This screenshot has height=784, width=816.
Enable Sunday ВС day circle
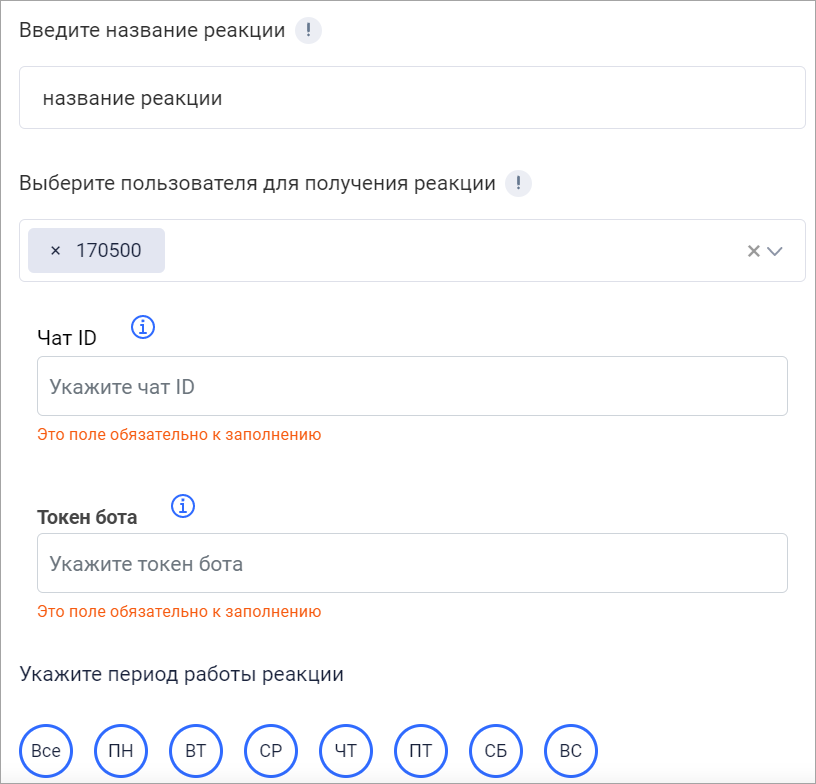tap(571, 751)
